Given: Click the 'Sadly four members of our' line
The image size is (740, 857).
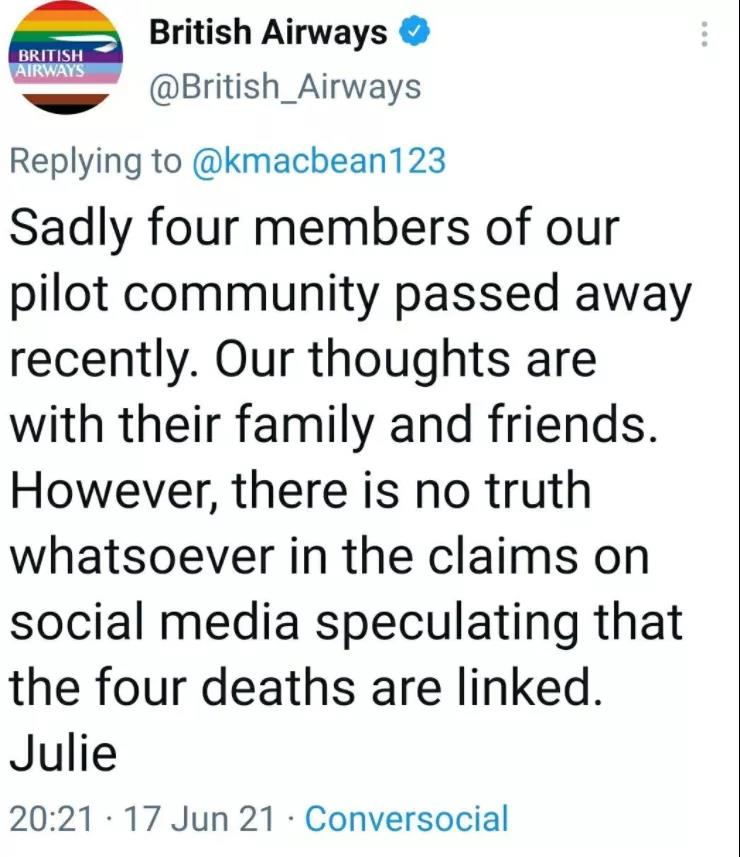Looking at the screenshot, I should [x=315, y=227].
